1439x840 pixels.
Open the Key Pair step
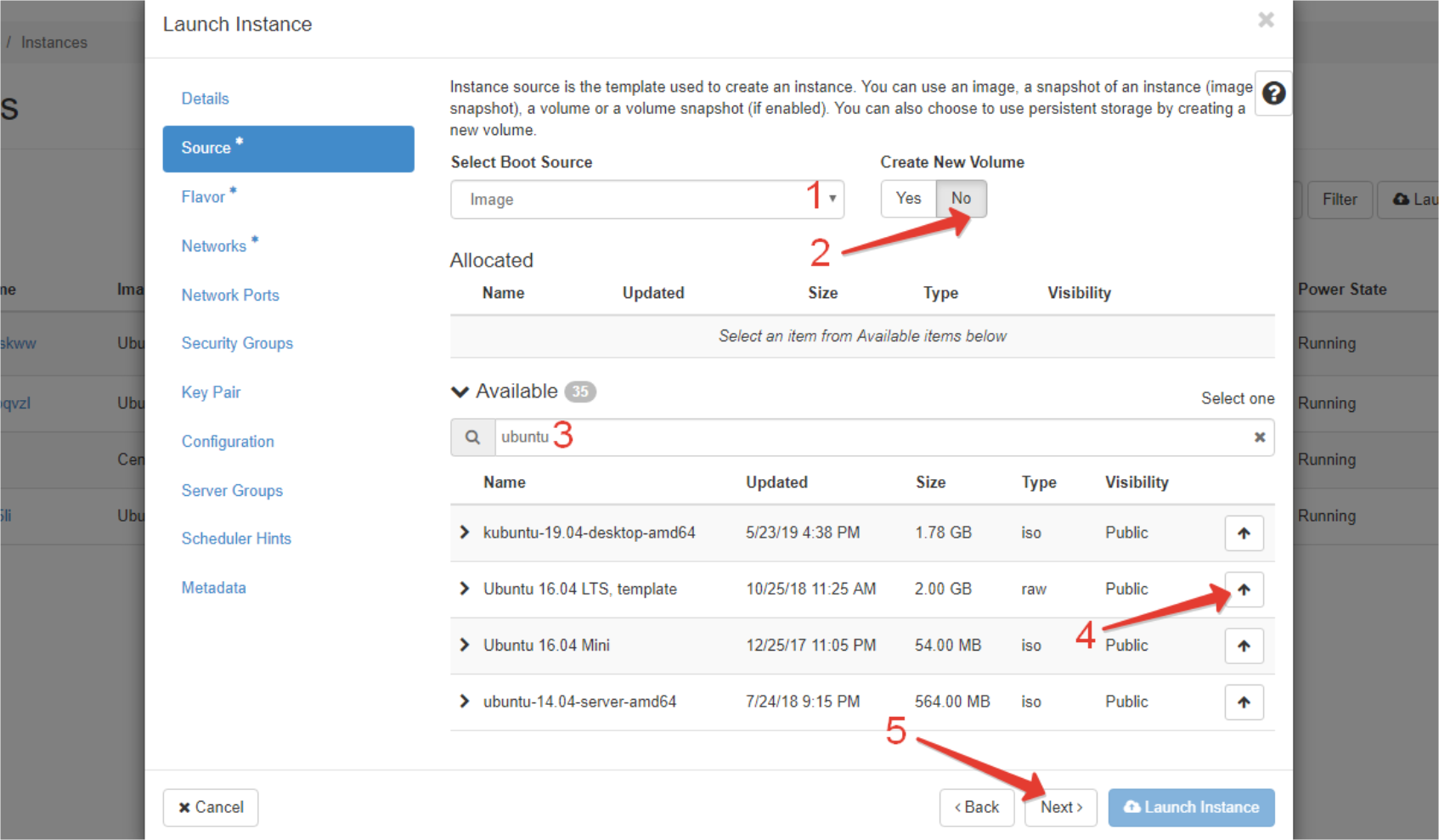click(x=211, y=392)
